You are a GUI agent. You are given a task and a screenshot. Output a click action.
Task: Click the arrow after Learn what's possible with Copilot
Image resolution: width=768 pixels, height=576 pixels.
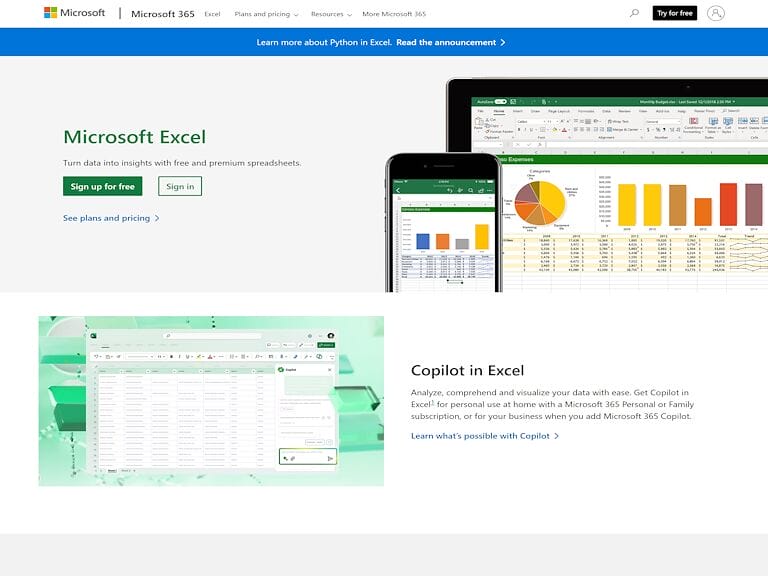tap(556, 436)
